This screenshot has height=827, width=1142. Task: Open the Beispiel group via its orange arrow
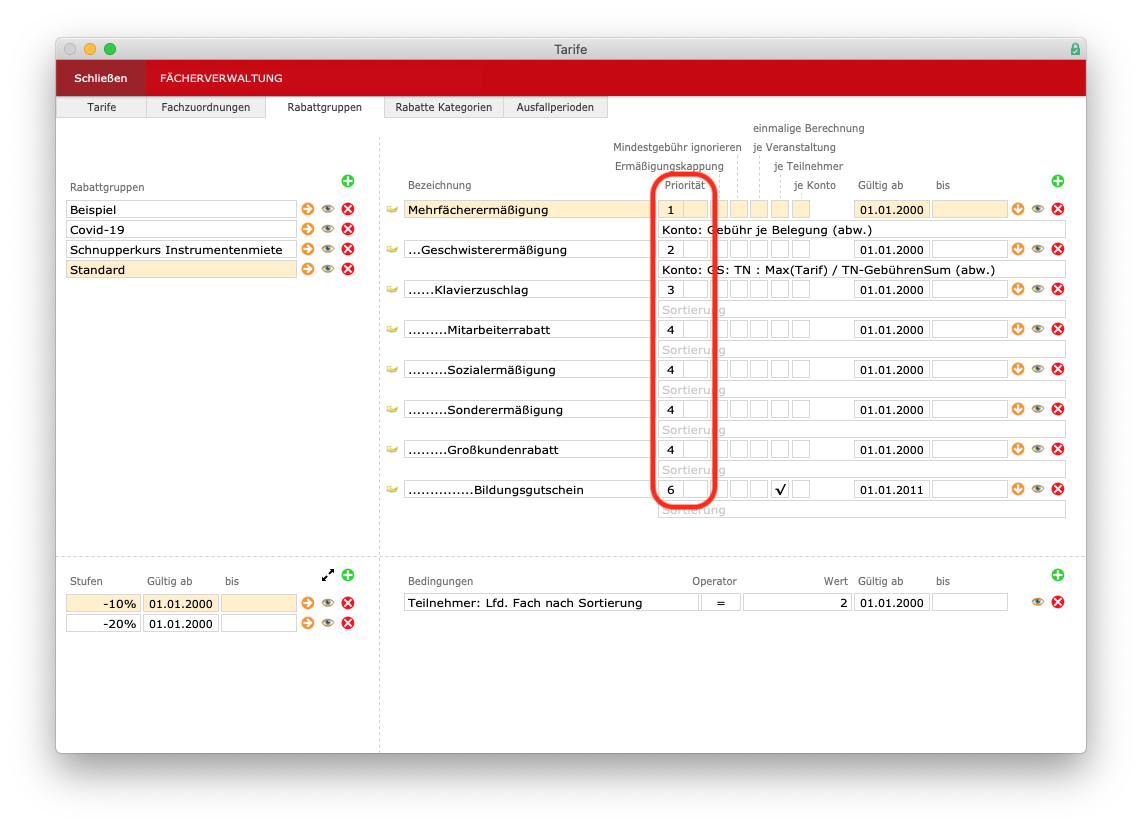coord(308,209)
